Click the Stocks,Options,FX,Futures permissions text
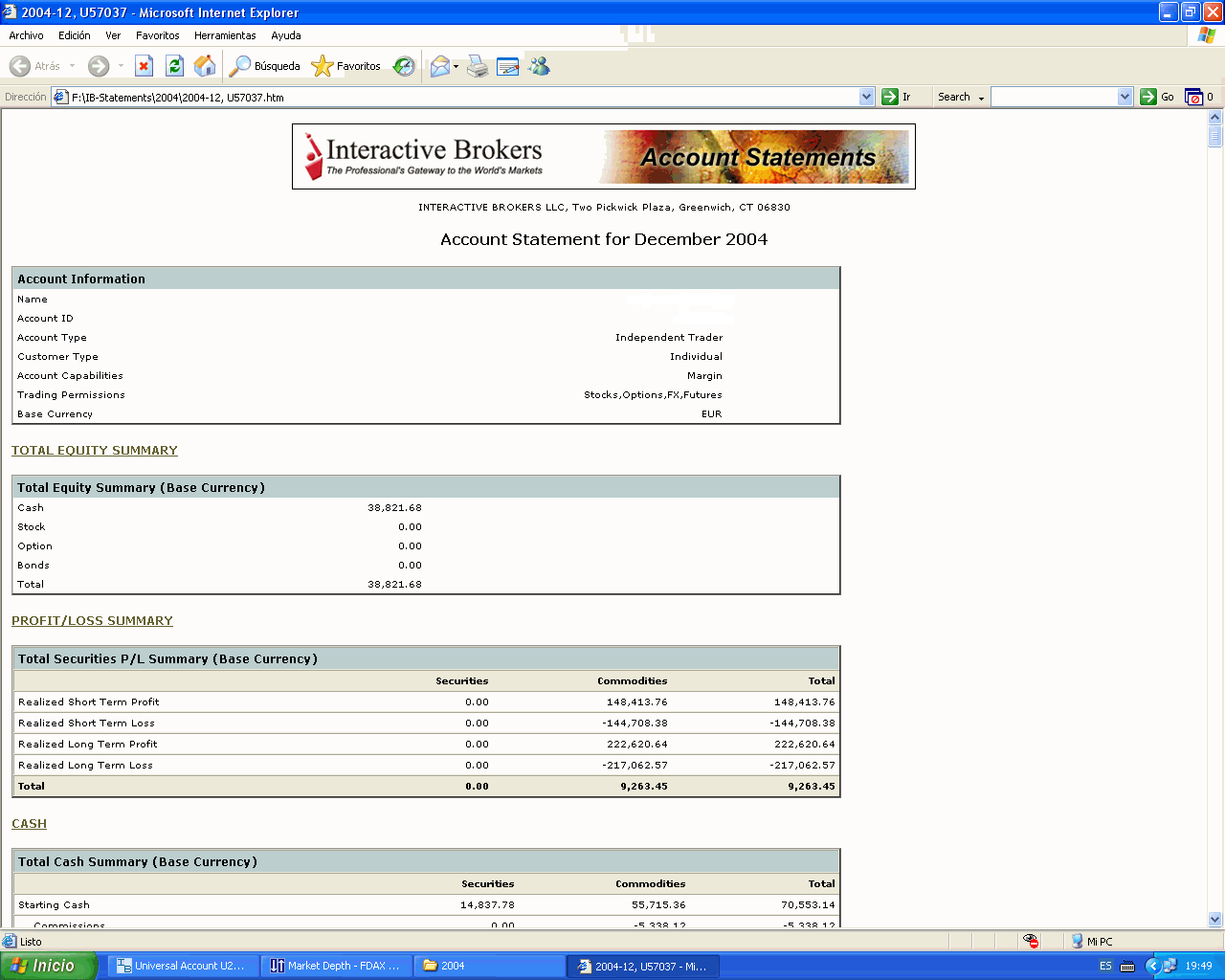 pyautogui.click(x=653, y=394)
